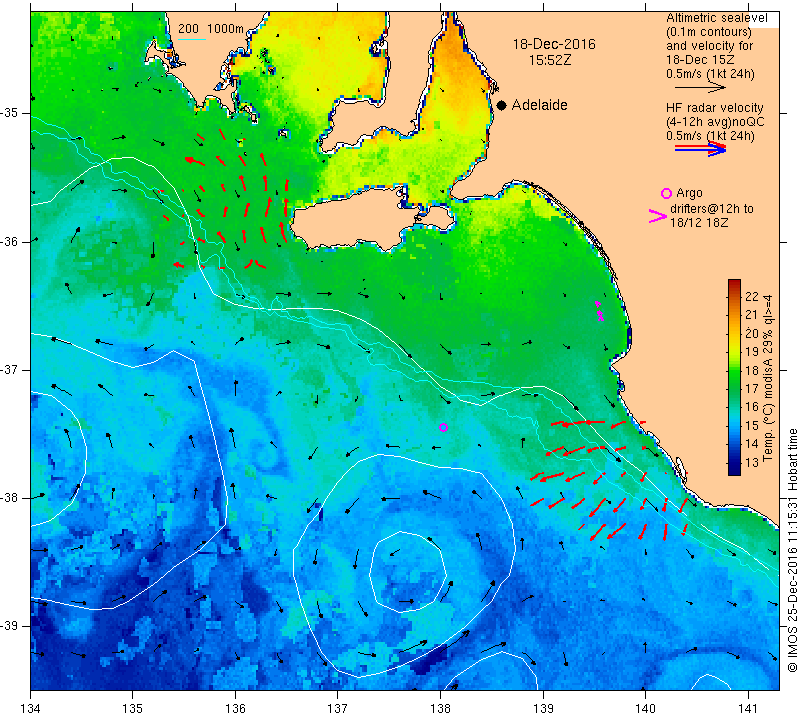Click the 13 tick on color bar

tap(752, 462)
